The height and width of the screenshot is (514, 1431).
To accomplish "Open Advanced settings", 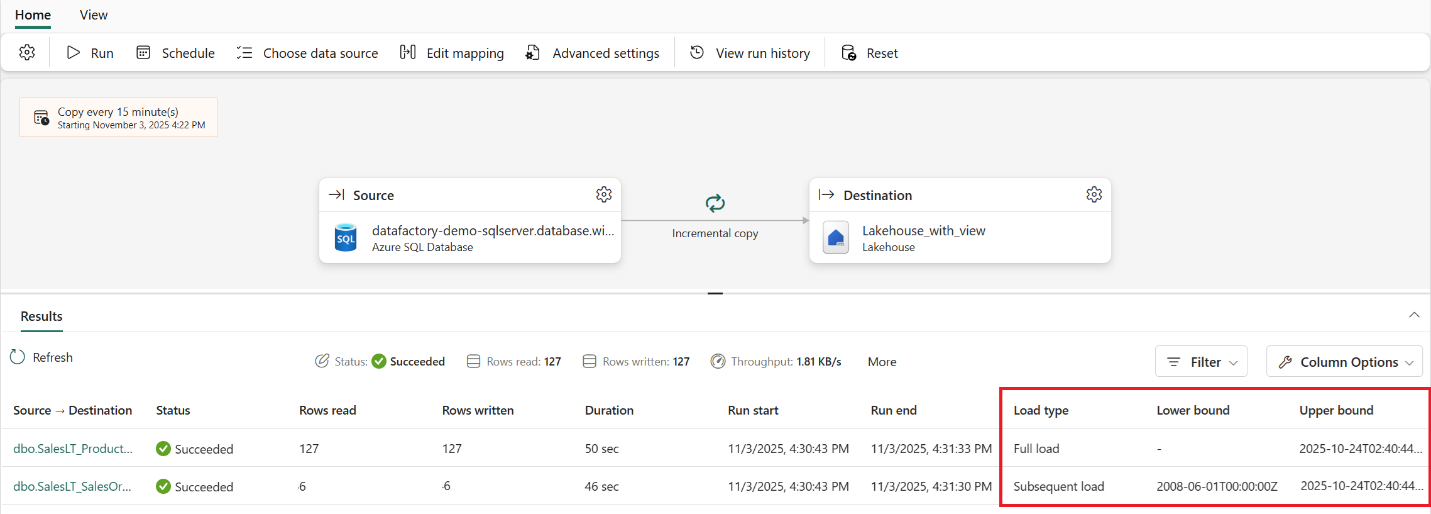I will coord(592,53).
